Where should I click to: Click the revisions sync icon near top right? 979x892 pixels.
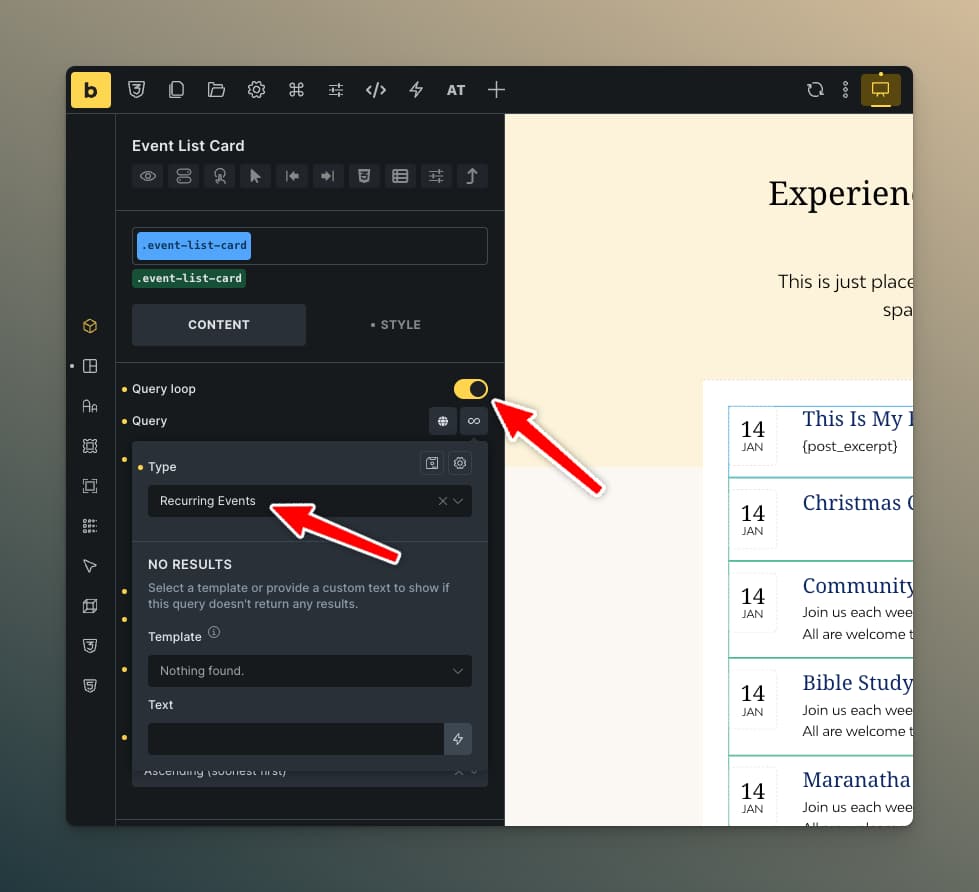click(x=815, y=89)
